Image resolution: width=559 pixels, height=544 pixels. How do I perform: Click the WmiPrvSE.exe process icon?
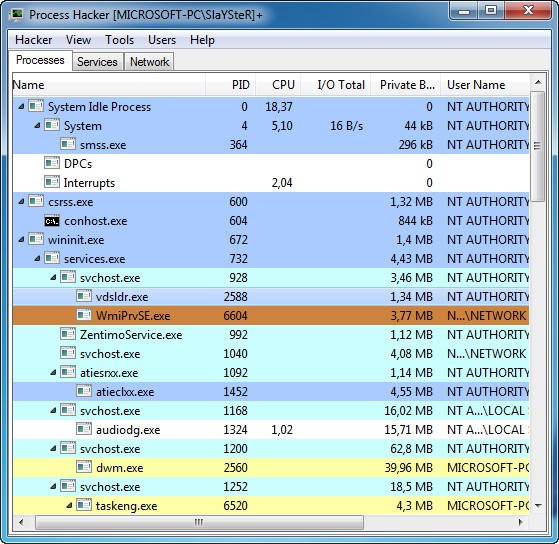tap(84, 316)
